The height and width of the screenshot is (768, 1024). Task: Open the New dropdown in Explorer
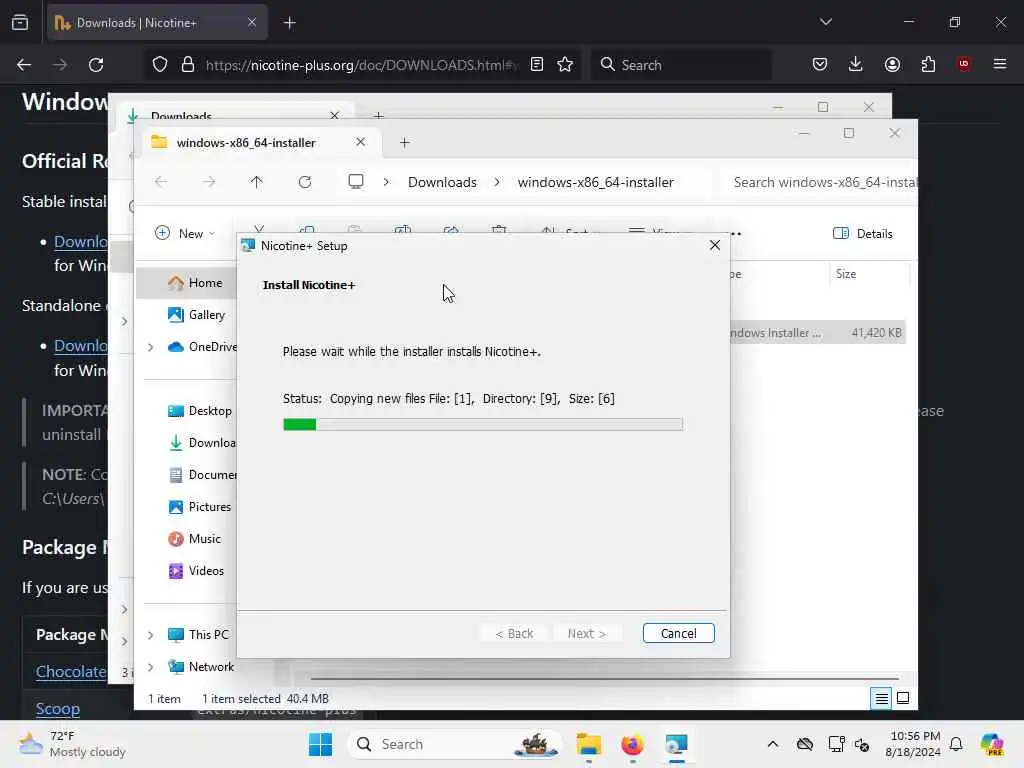(185, 233)
